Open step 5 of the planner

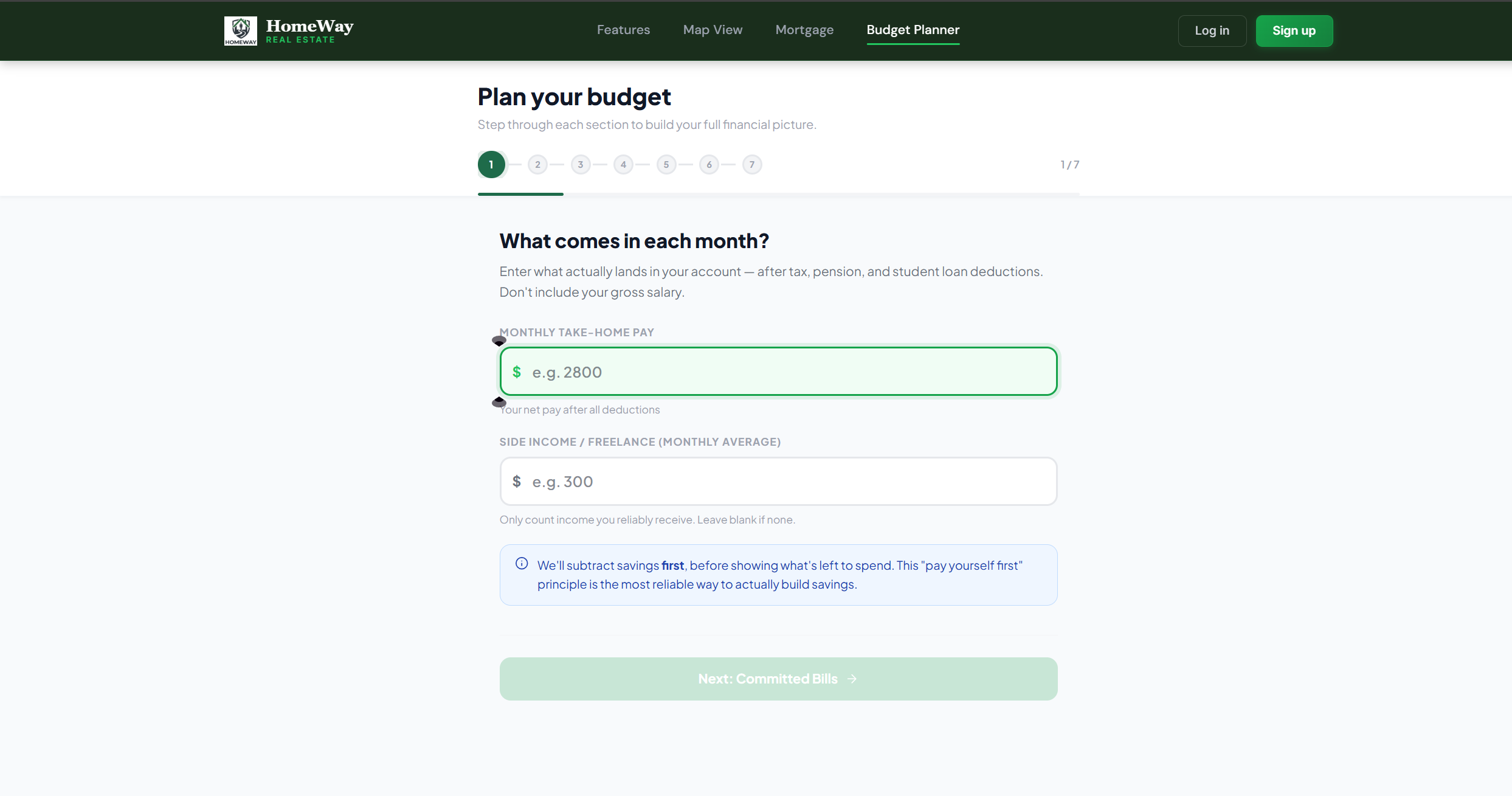point(666,165)
